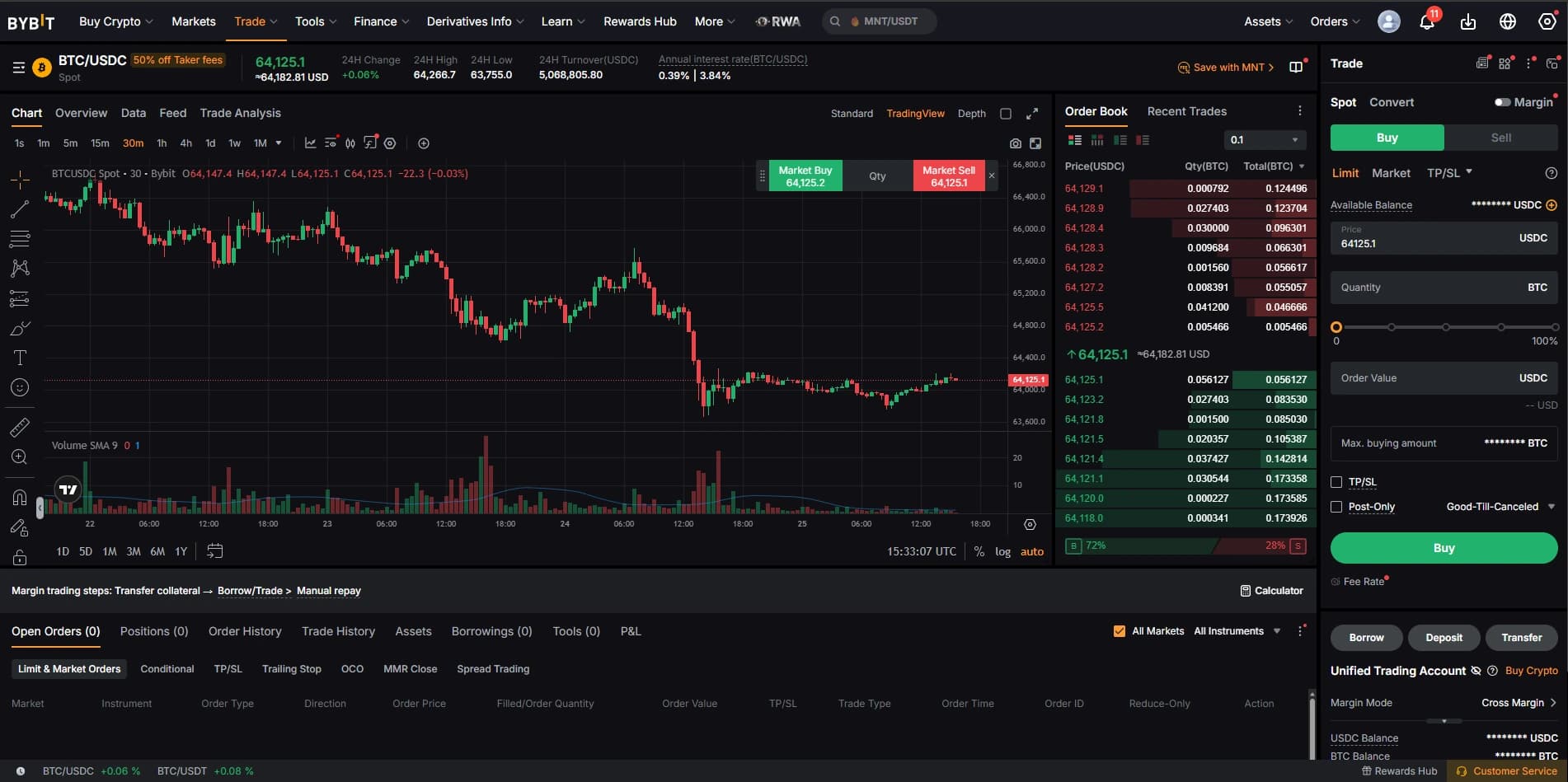The image size is (1568, 782).
Task: Click the buy/sell 72% ratio bar
Action: [x=1185, y=546]
